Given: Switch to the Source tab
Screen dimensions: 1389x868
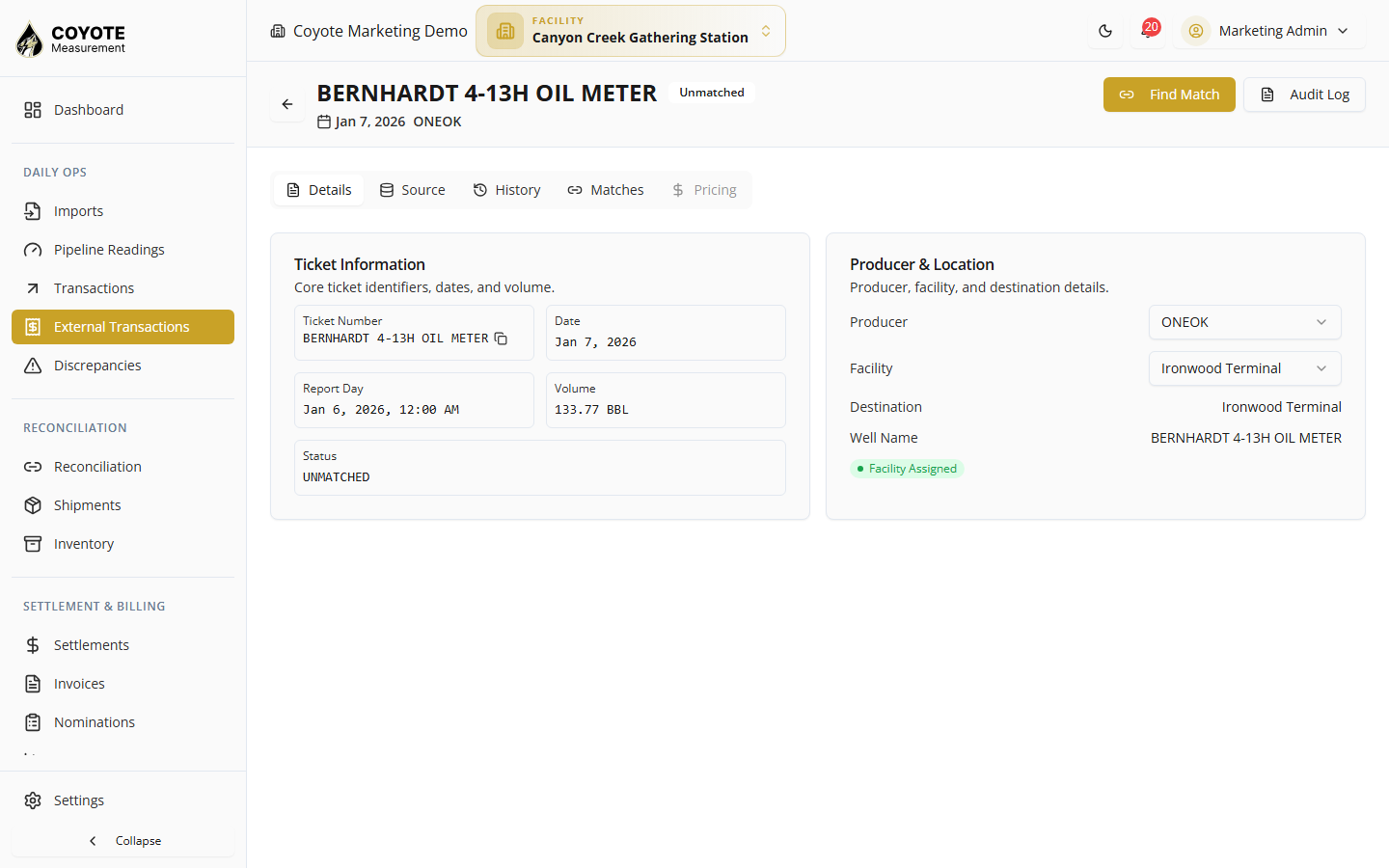Looking at the screenshot, I should (412, 190).
